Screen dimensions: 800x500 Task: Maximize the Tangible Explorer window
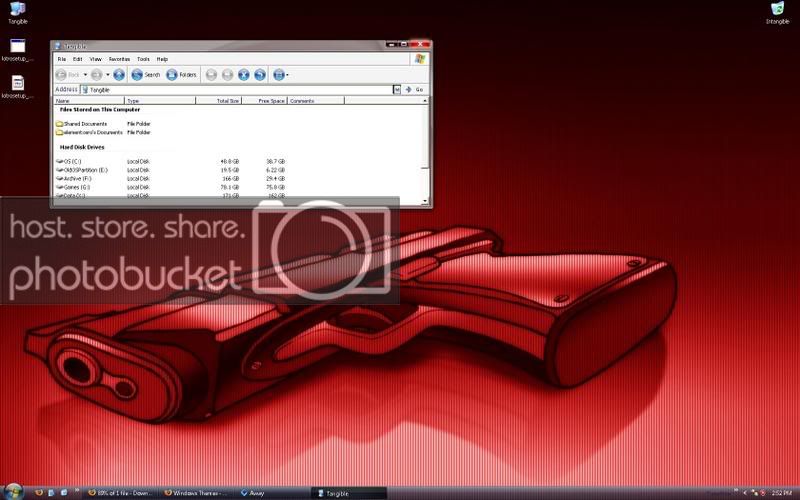[x=404, y=44]
